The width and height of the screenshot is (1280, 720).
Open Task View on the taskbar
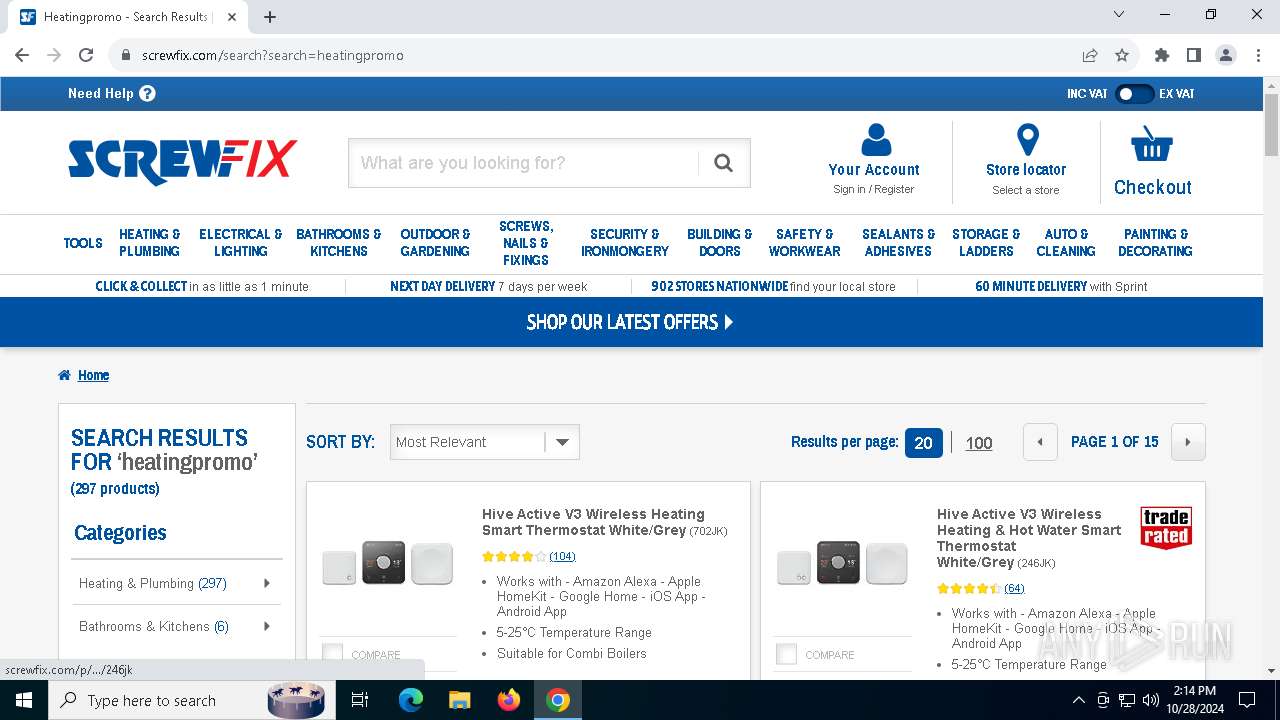360,700
